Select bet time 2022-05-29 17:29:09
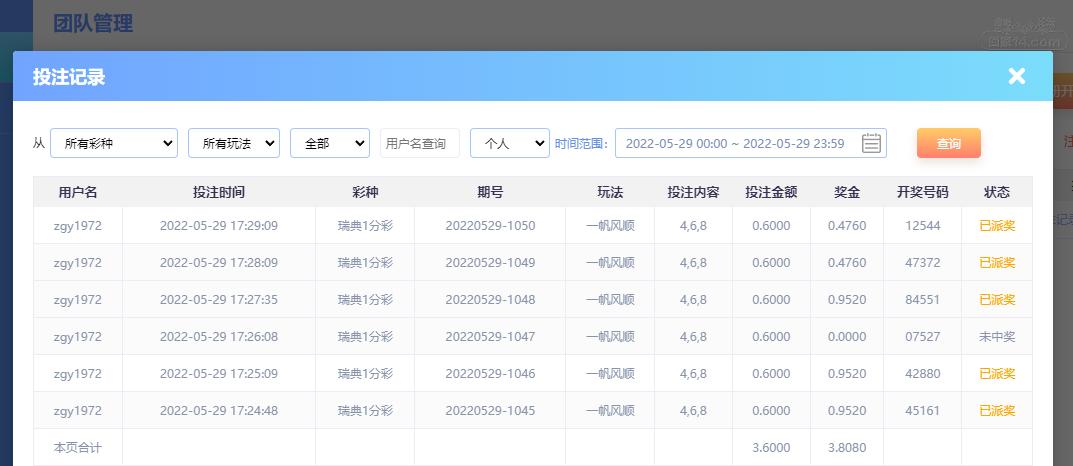Viewport: 1073px width, 466px height. coord(219,226)
